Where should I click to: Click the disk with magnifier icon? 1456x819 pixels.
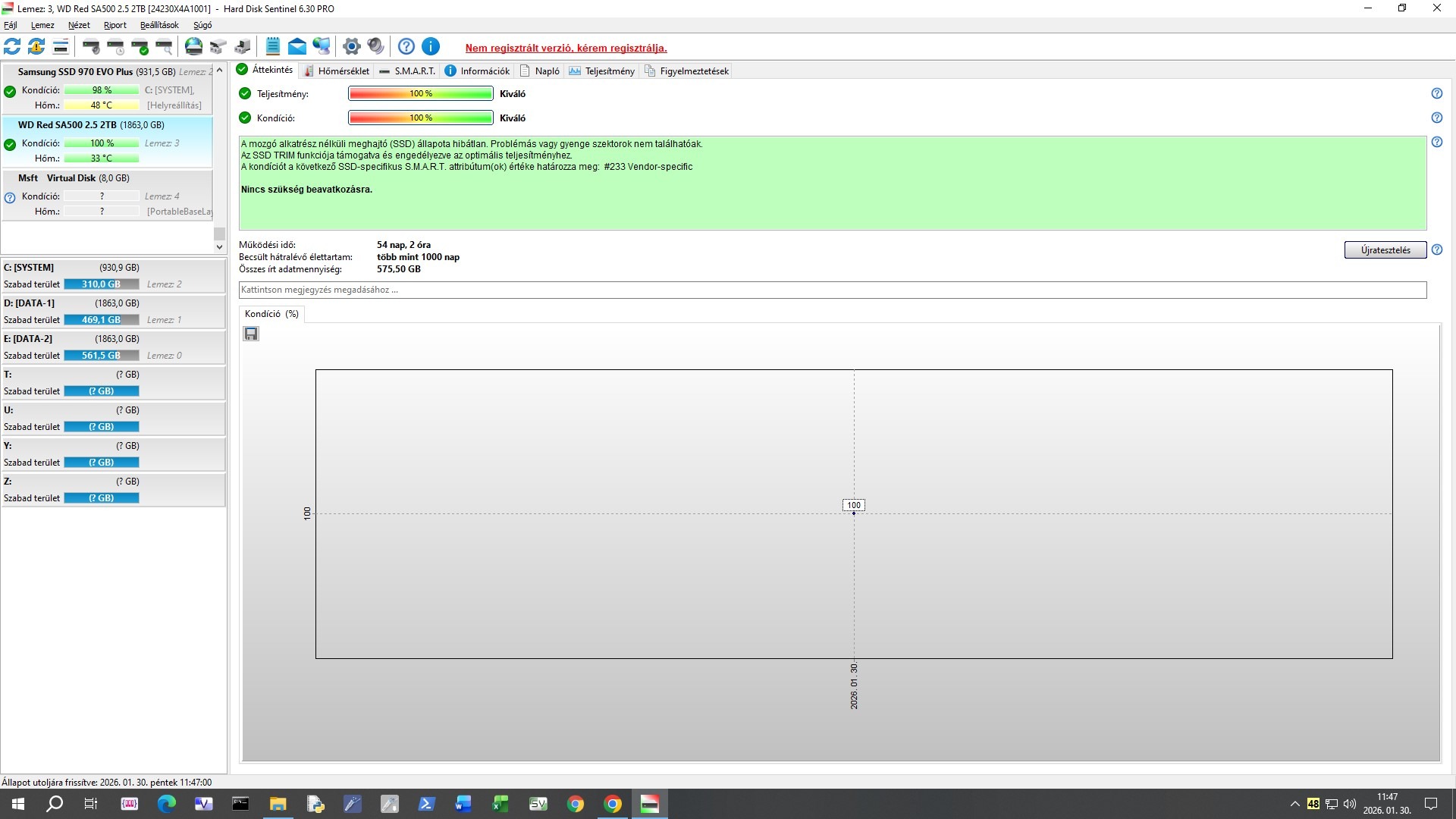coord(165,47)
